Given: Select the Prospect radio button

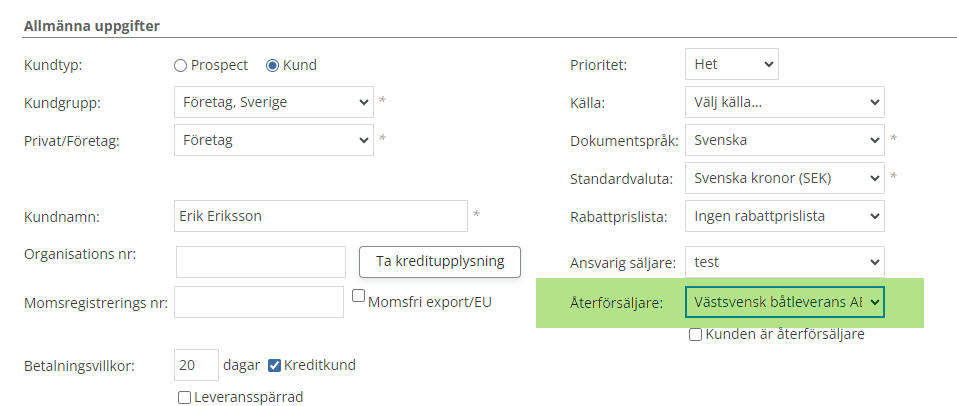Looking at the screenshot, I should (x=180, y=66).
